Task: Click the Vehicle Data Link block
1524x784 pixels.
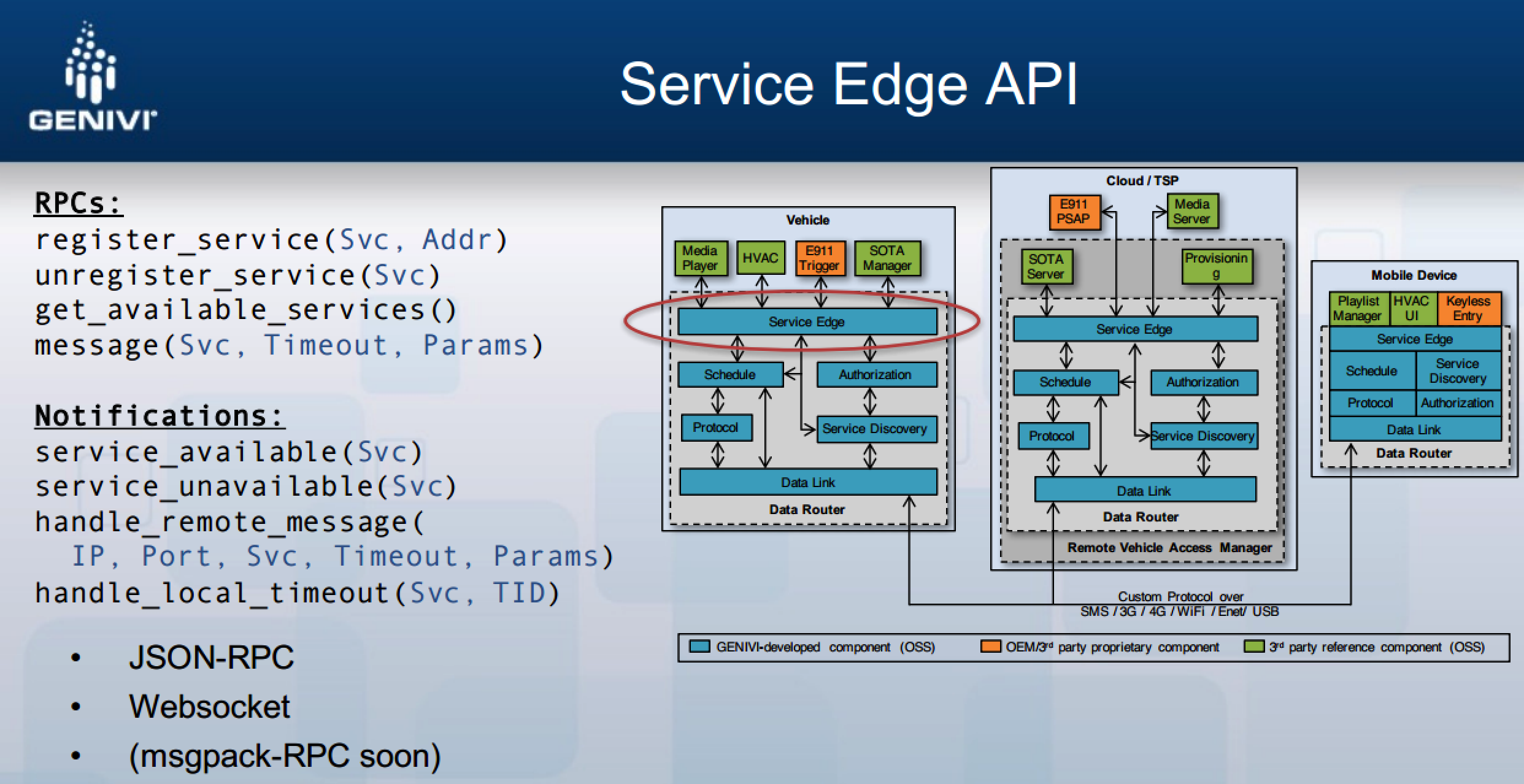Action: 807,483
